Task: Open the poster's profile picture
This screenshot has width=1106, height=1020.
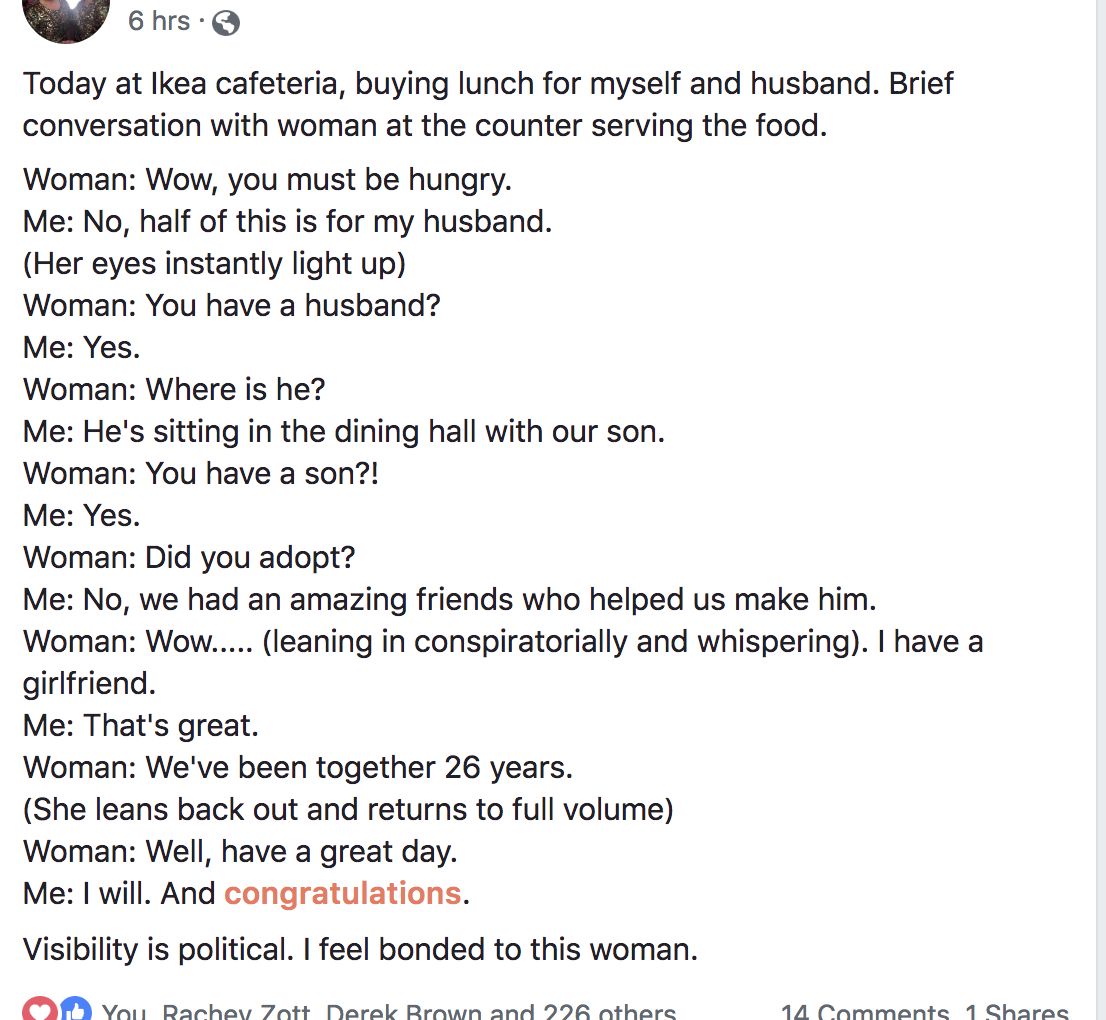Action: (x=66, y=18)
